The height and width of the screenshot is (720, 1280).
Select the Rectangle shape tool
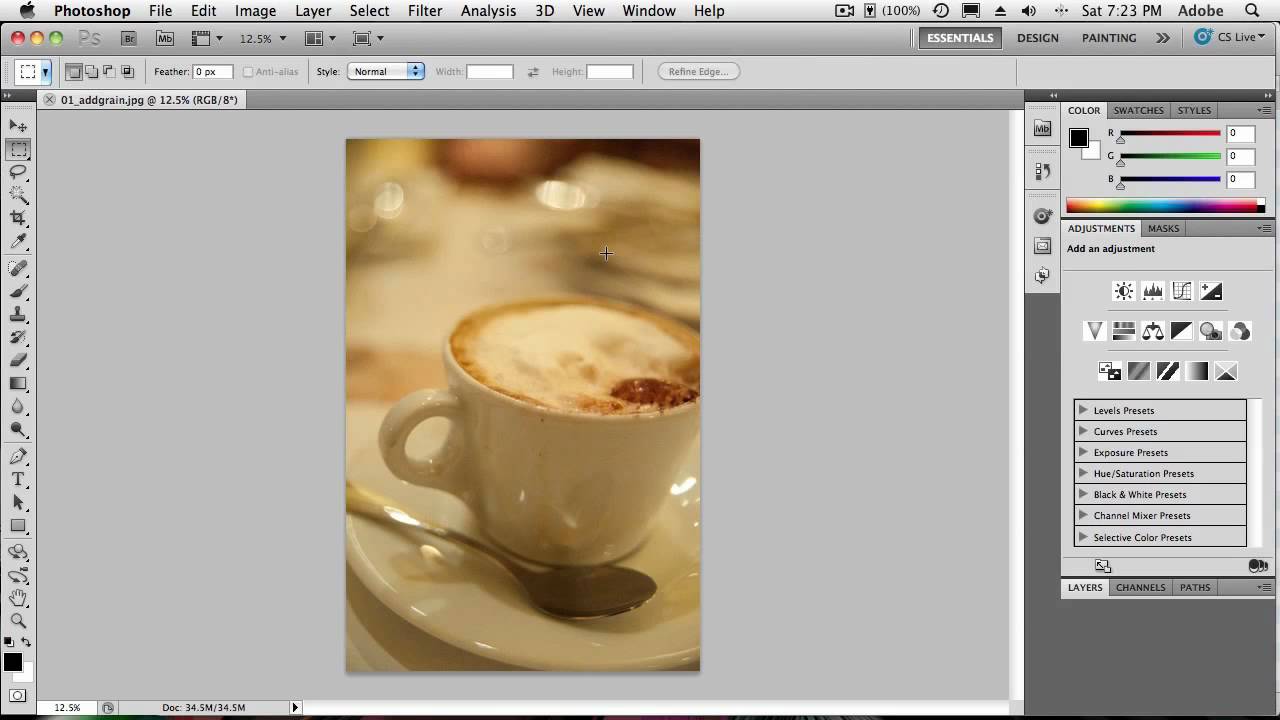click(x=18, y=525)
